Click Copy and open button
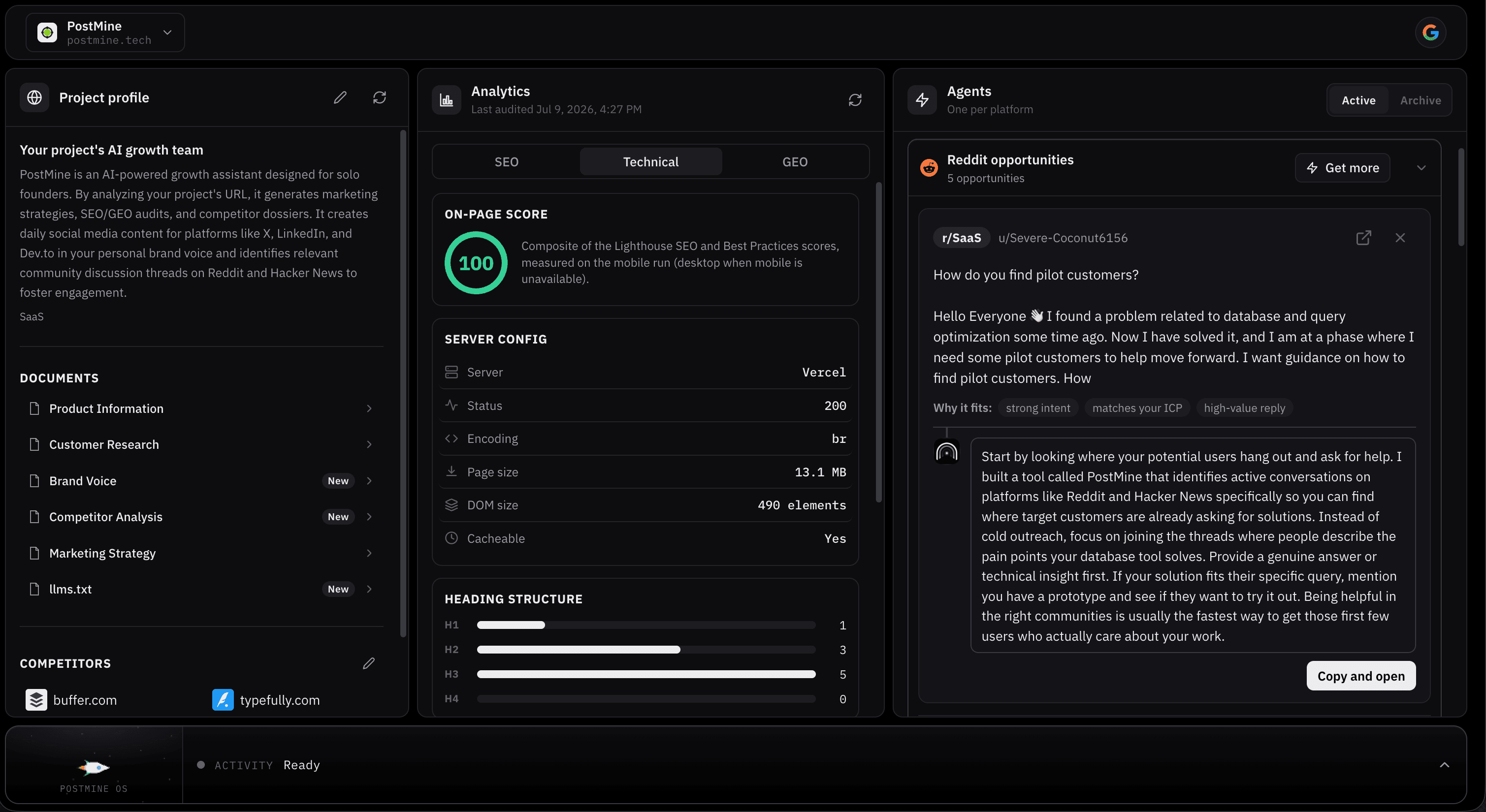 1361,675
